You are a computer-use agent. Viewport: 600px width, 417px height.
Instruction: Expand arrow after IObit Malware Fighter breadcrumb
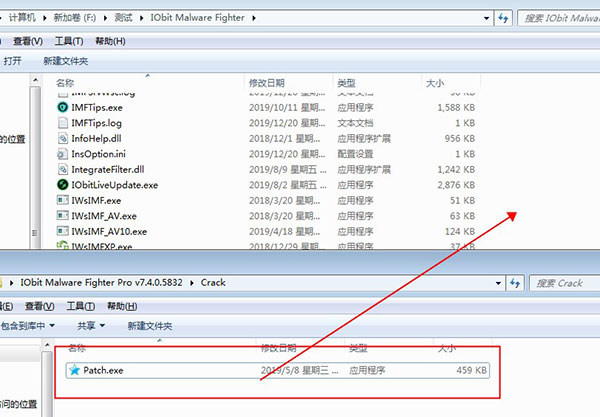[254, 18]
